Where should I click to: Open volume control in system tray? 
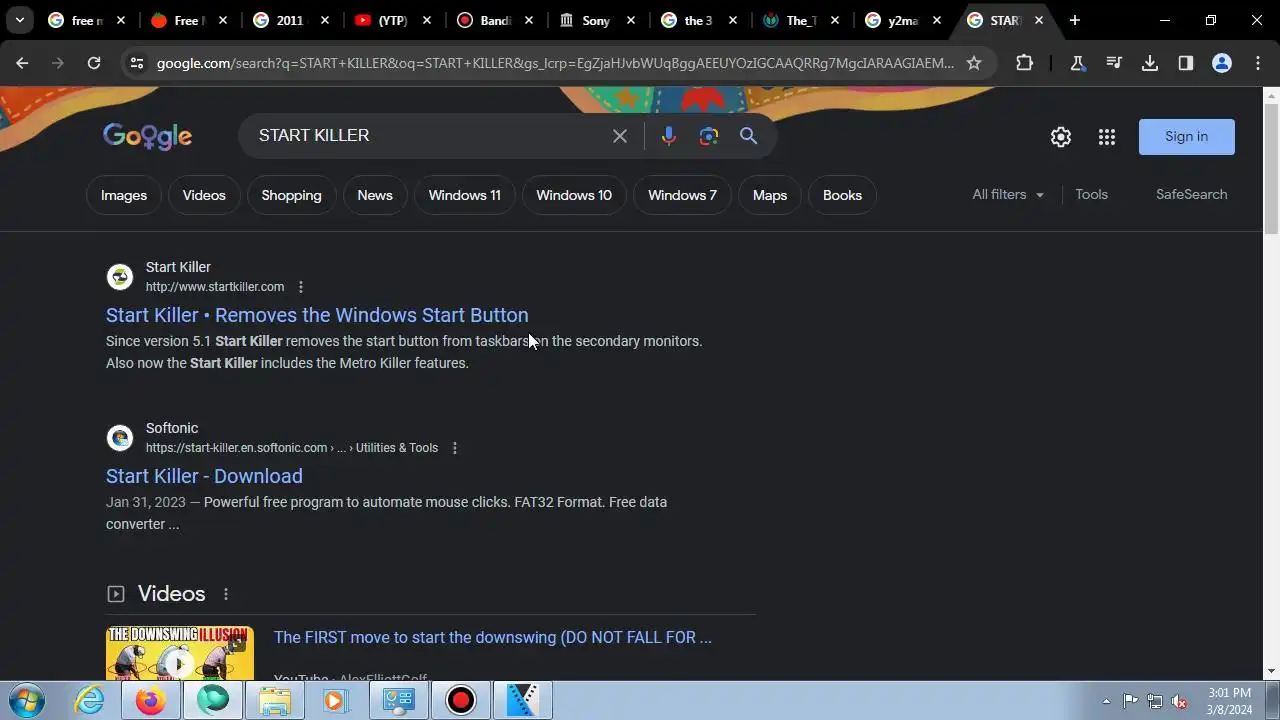pyautogui.click(x=1179, y=701)
